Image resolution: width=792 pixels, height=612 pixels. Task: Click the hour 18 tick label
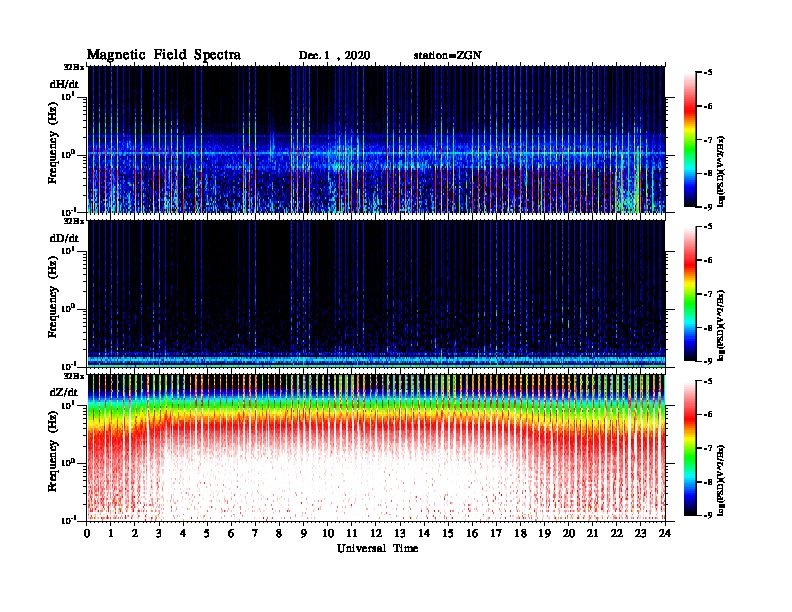[x=520, y=534]
